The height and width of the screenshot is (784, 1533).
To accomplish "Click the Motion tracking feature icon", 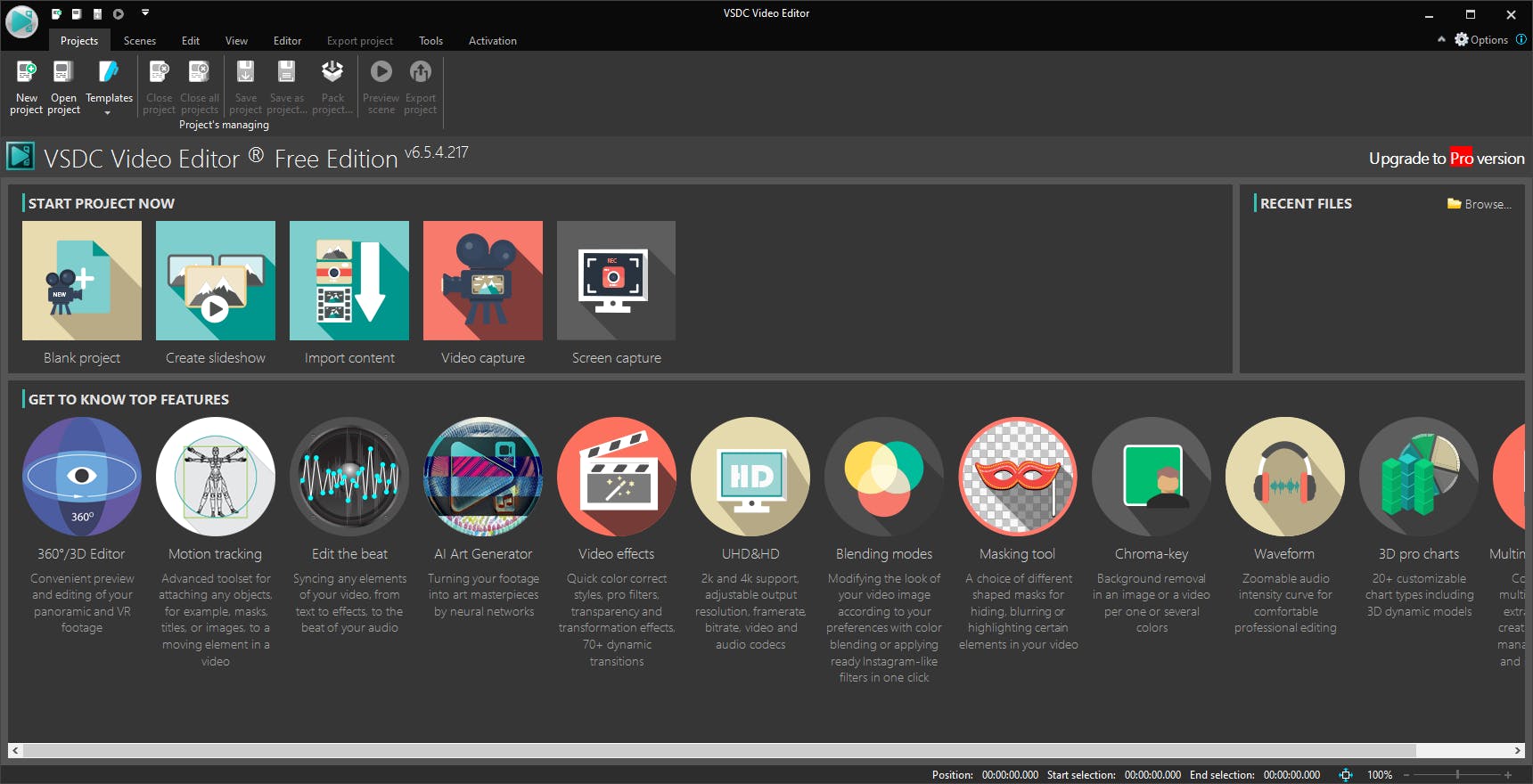I will coord(216,477).
